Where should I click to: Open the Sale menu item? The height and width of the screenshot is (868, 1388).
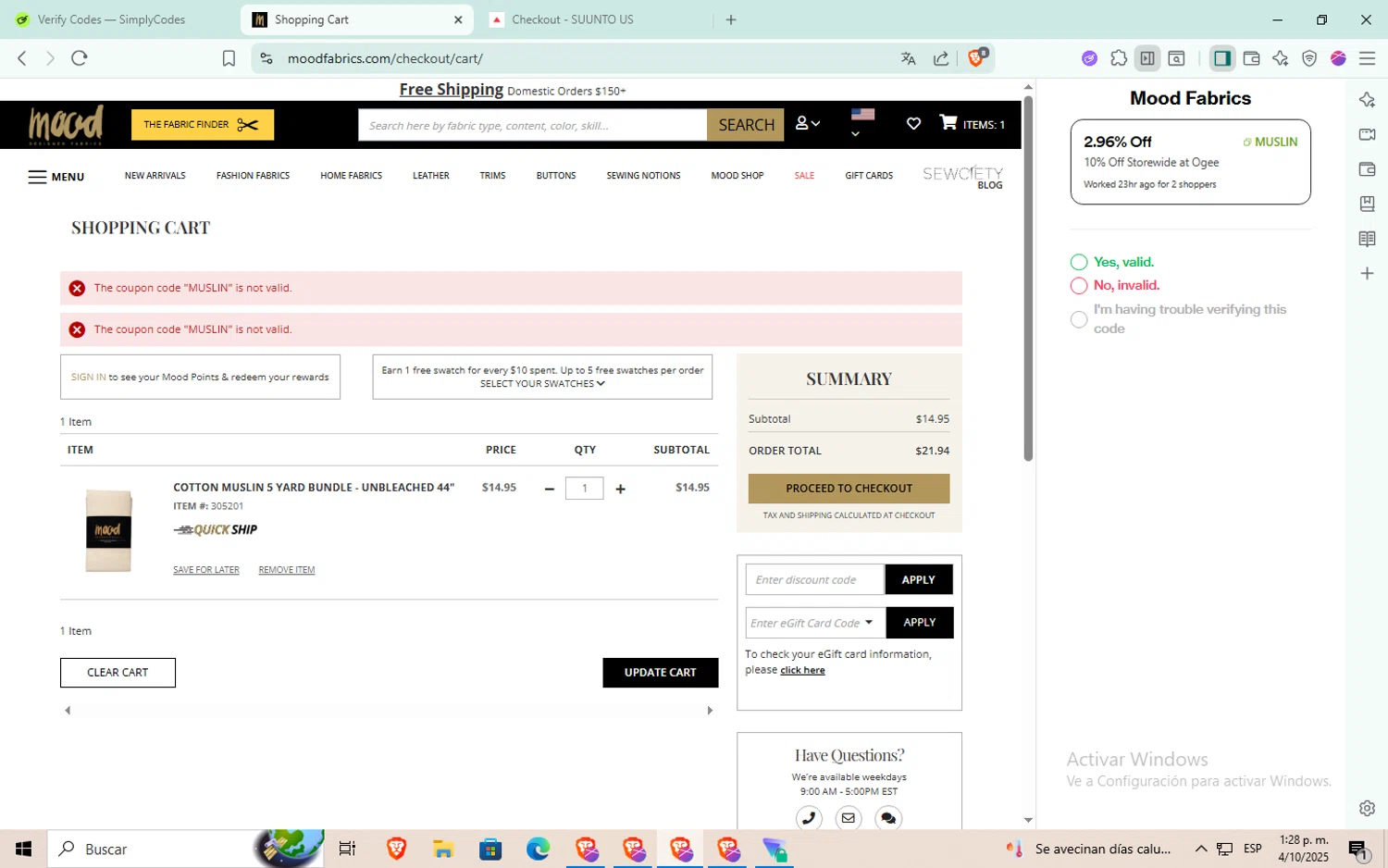pos(804,176)
